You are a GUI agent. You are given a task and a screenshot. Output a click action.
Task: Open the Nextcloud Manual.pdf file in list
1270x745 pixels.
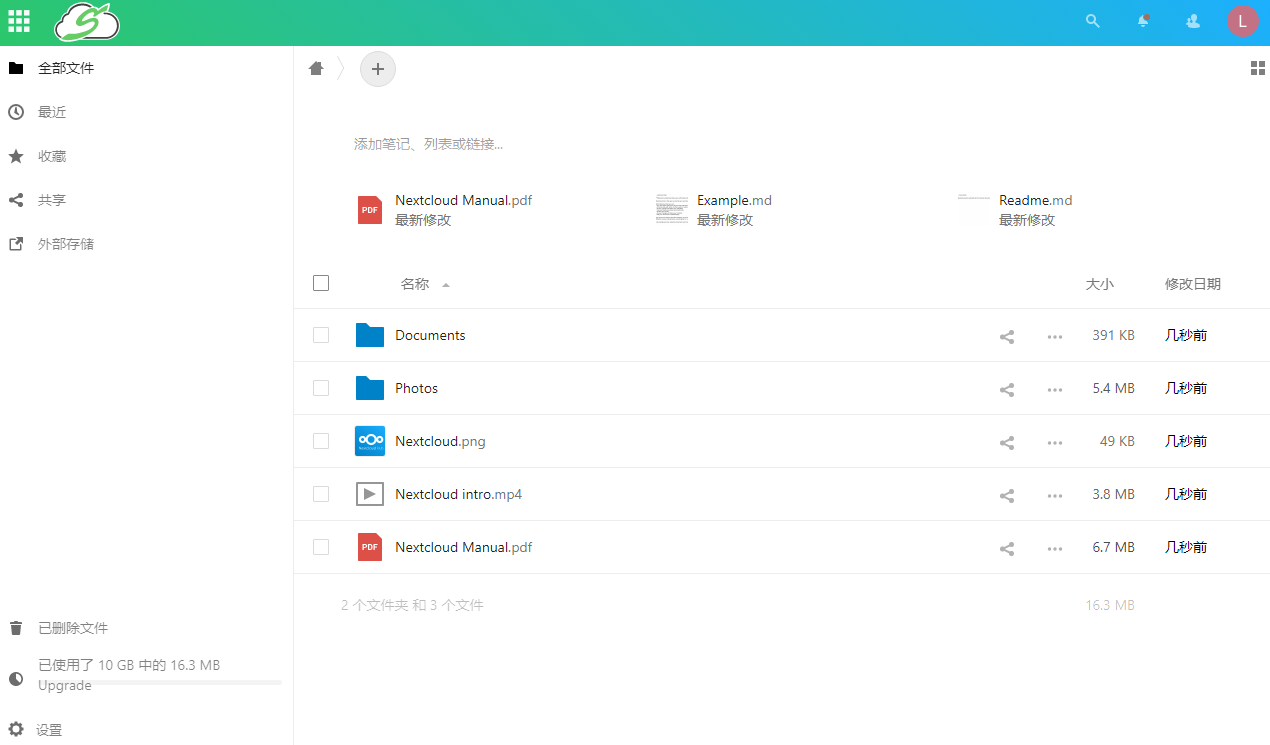[463, 547]
